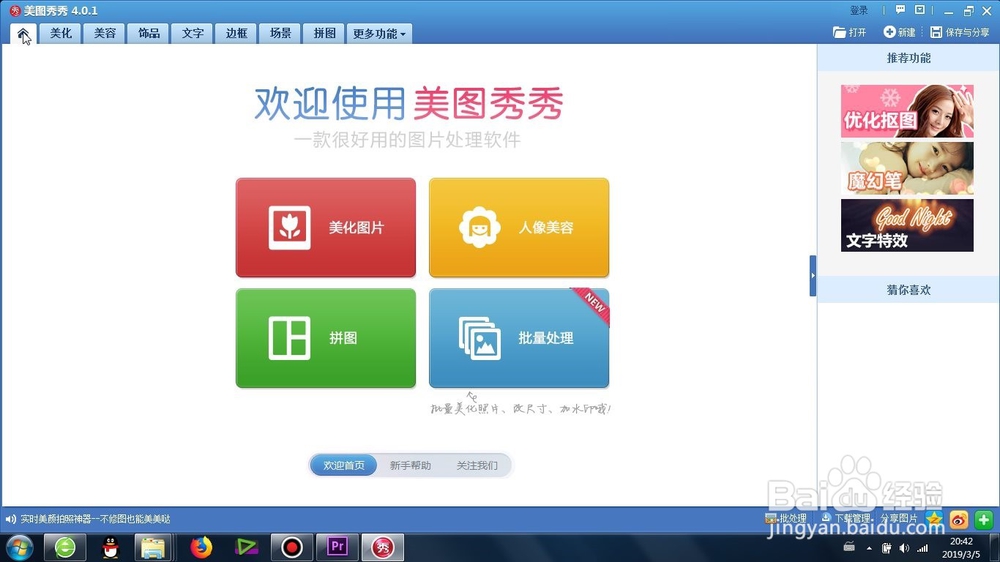This screenshot has width=1000, height=562.
Task: Open the 拼图 green tile
Action: tap(325, 338)
